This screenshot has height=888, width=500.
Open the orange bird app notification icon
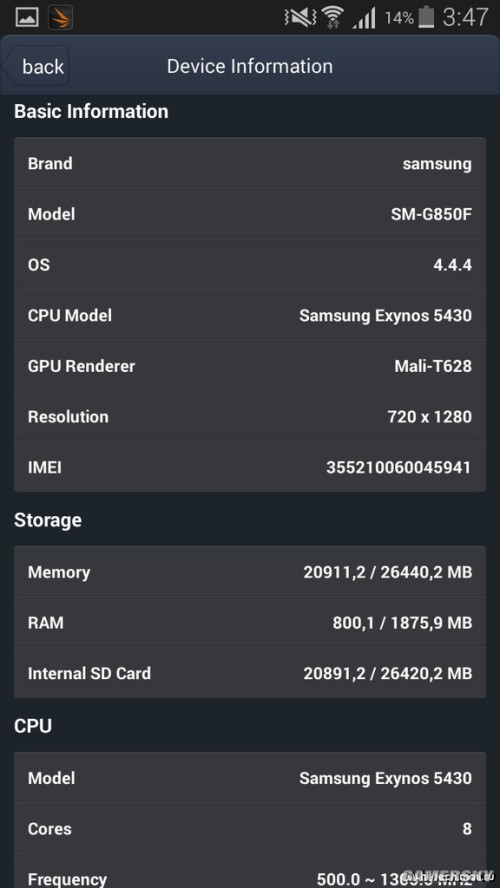click(61, 17)
